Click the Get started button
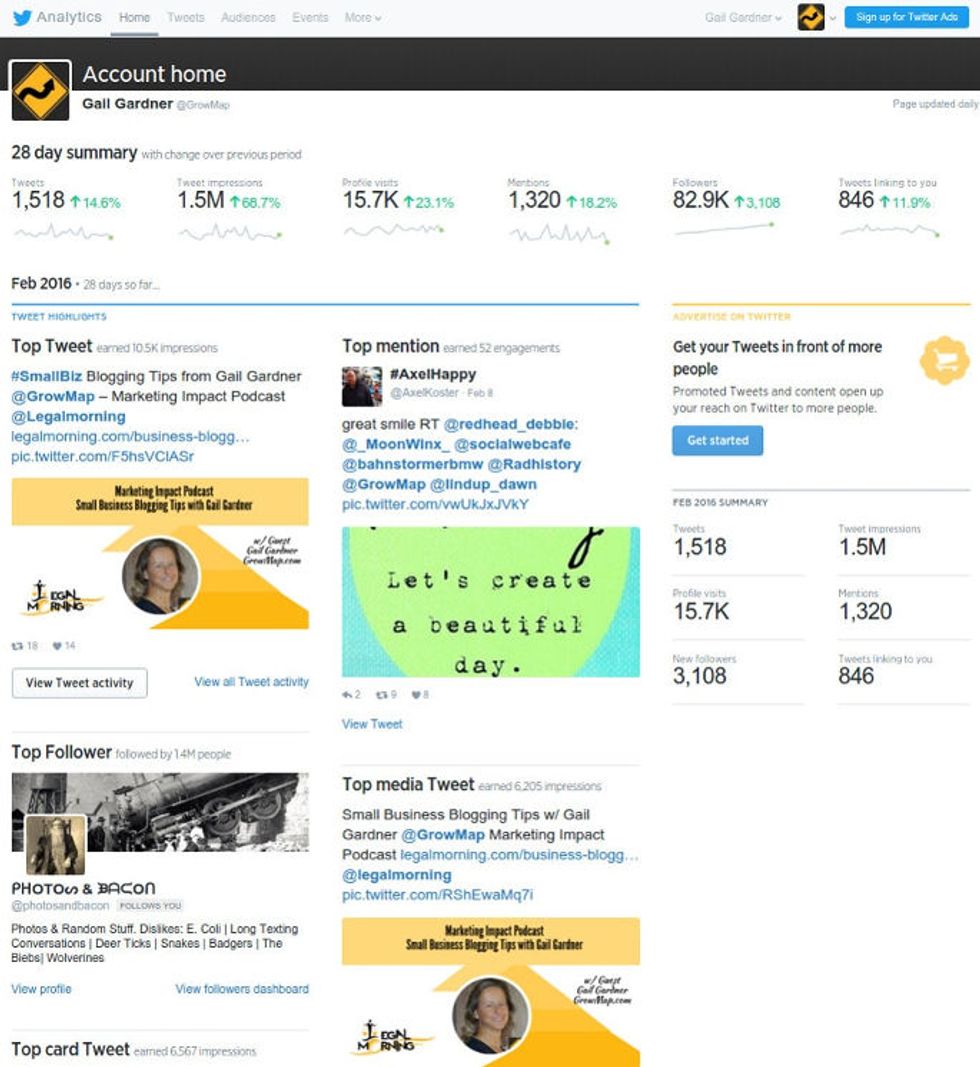 (717, 440)
